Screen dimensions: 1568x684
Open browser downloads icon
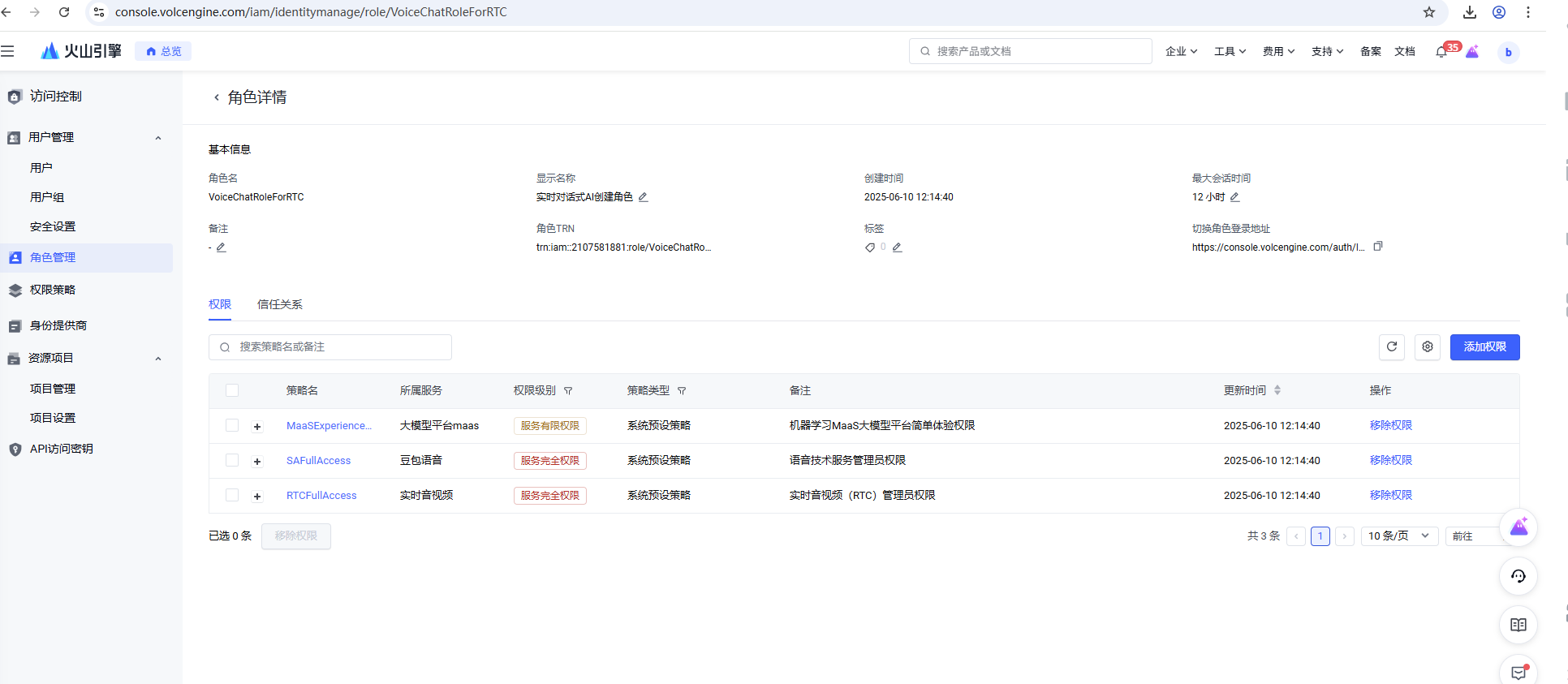(1470, 12)
